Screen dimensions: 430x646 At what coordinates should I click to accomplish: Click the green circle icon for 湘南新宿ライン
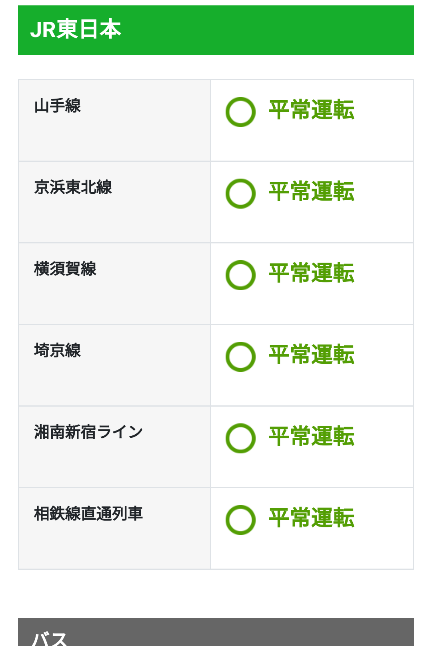pos(241,438)
